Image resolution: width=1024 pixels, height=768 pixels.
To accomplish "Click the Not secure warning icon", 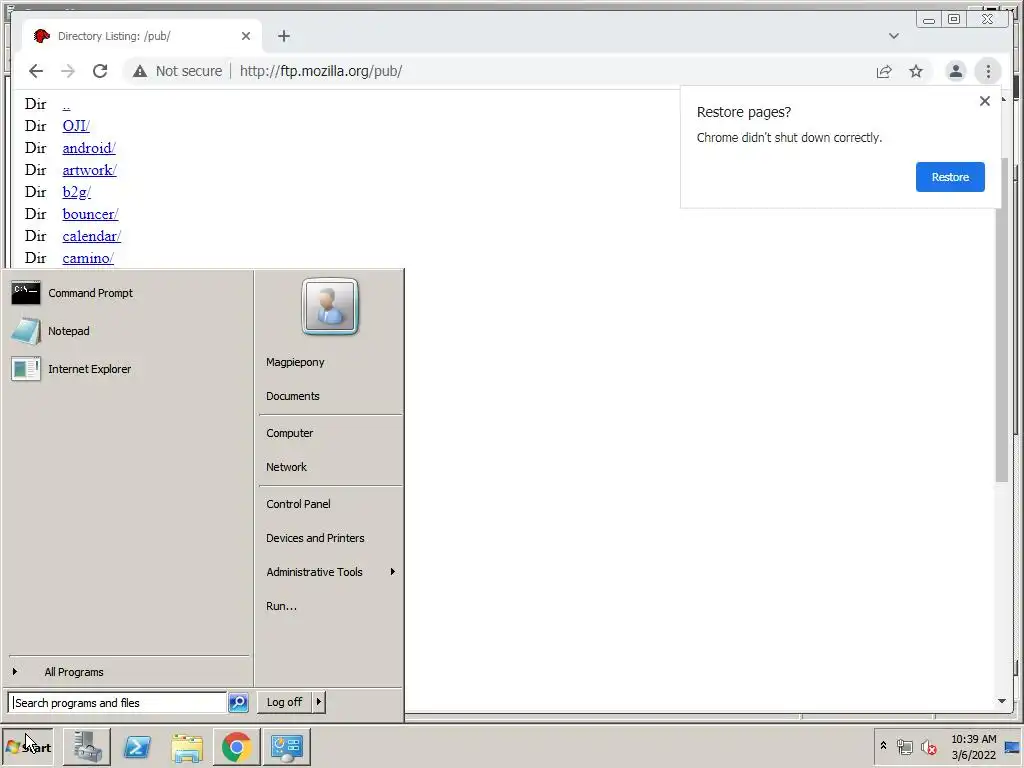I will point(140,71).
